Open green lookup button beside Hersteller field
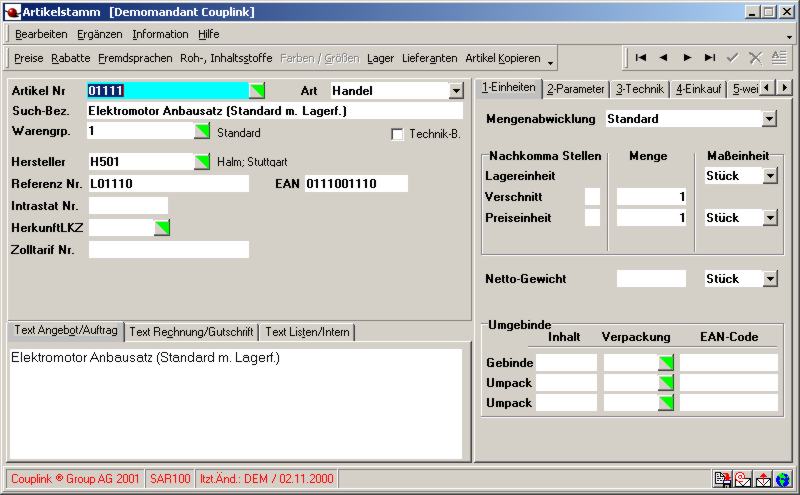The height and width of the screenshot is (495, 800). point(202,162)
